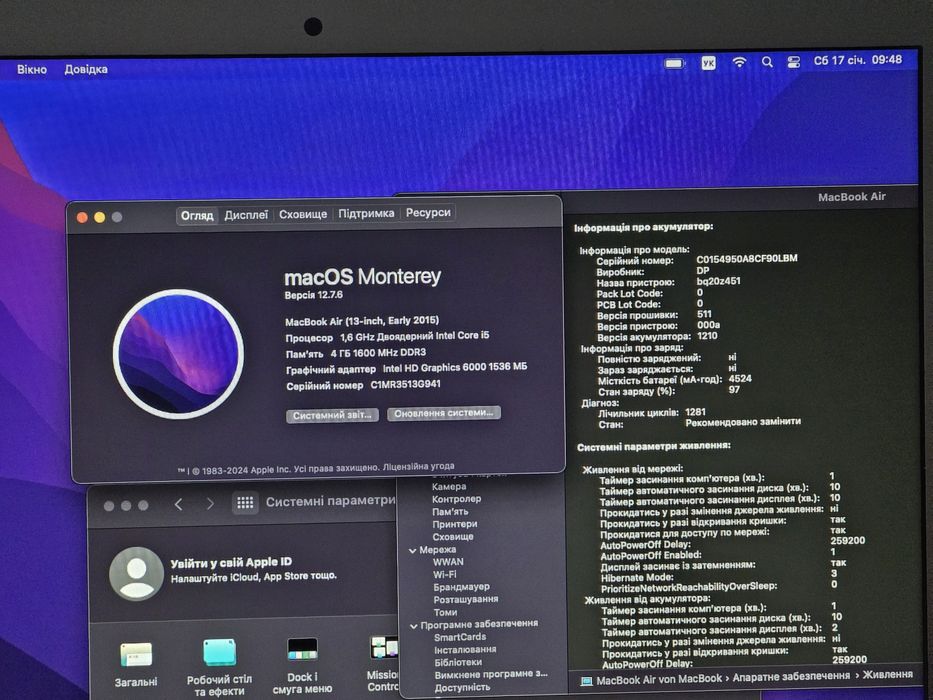
Task: Switch to the Дисплеї tab
Action: point(246,215)
